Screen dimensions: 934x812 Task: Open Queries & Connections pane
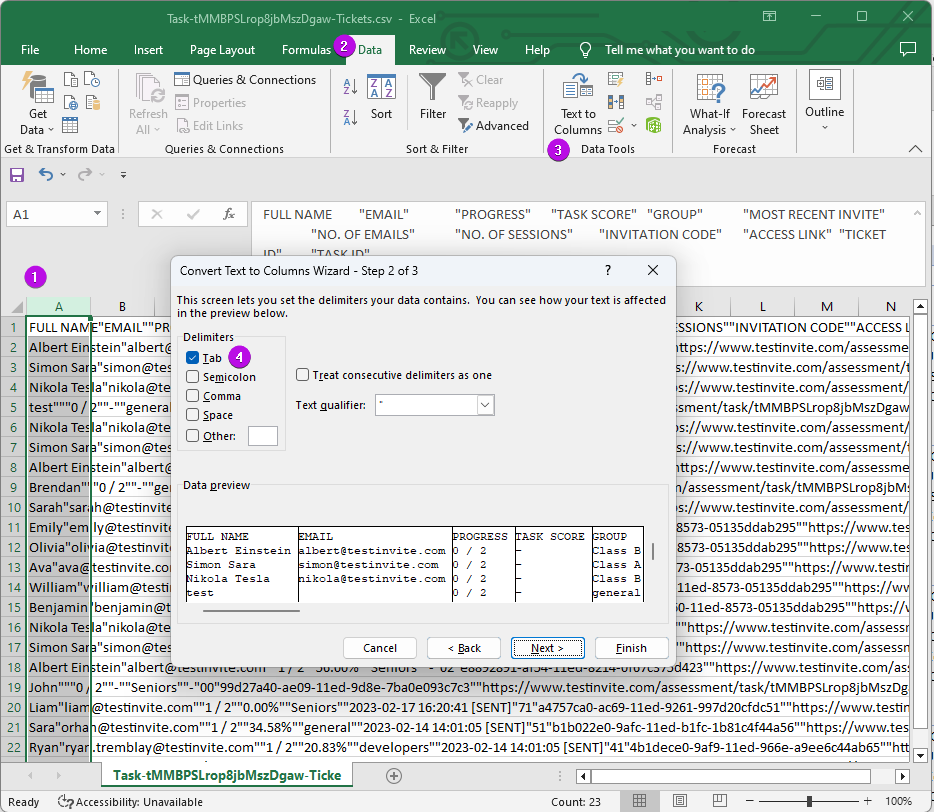[245, 80]
